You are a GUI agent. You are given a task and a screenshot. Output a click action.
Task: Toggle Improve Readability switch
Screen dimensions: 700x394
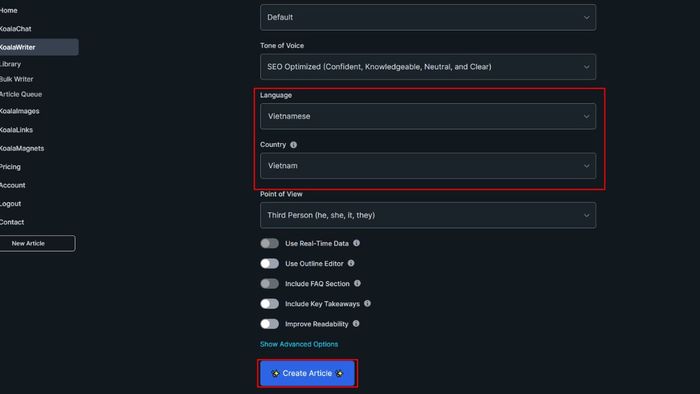coord(270,323)
